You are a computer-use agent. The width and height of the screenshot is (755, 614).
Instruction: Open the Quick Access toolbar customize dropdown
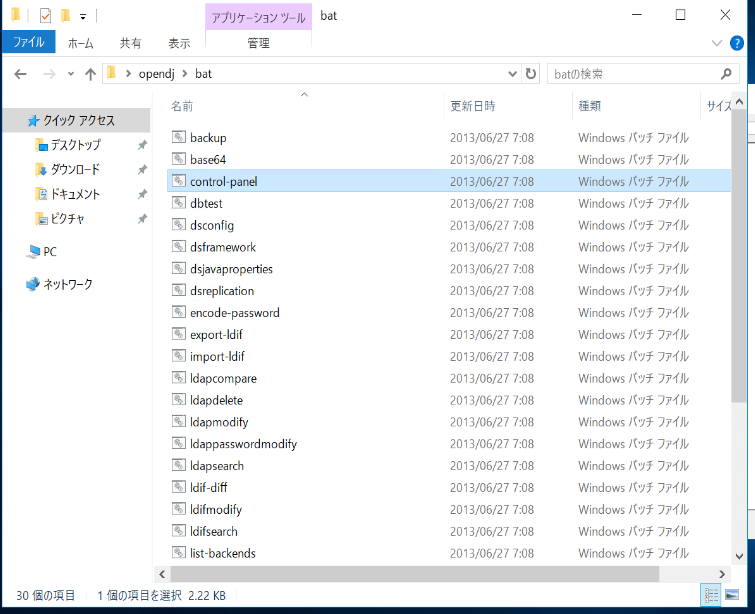tap(82, 16)
